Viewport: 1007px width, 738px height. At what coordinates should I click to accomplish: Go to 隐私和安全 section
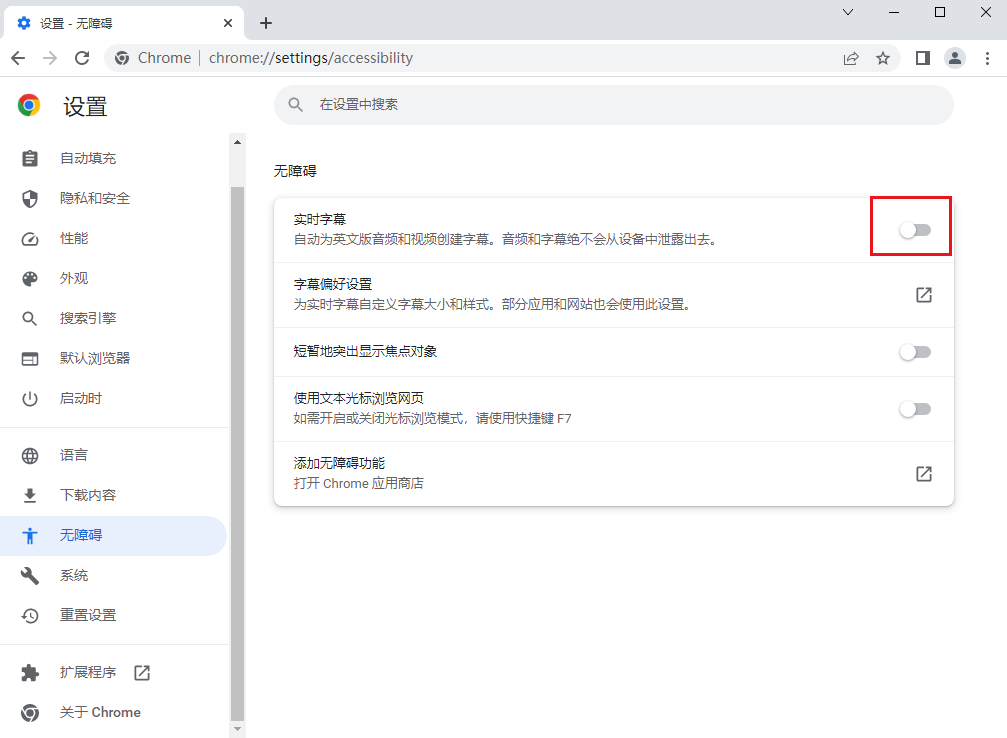113,198
